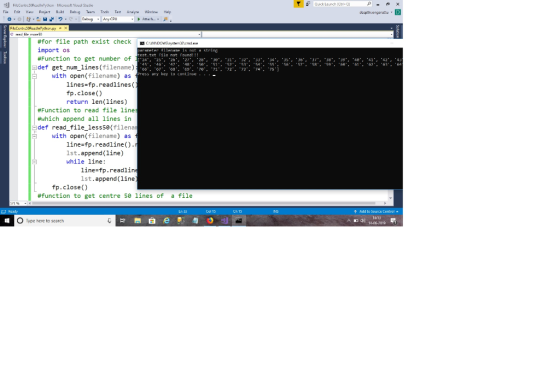Open the Tools menu

(105, 12)
